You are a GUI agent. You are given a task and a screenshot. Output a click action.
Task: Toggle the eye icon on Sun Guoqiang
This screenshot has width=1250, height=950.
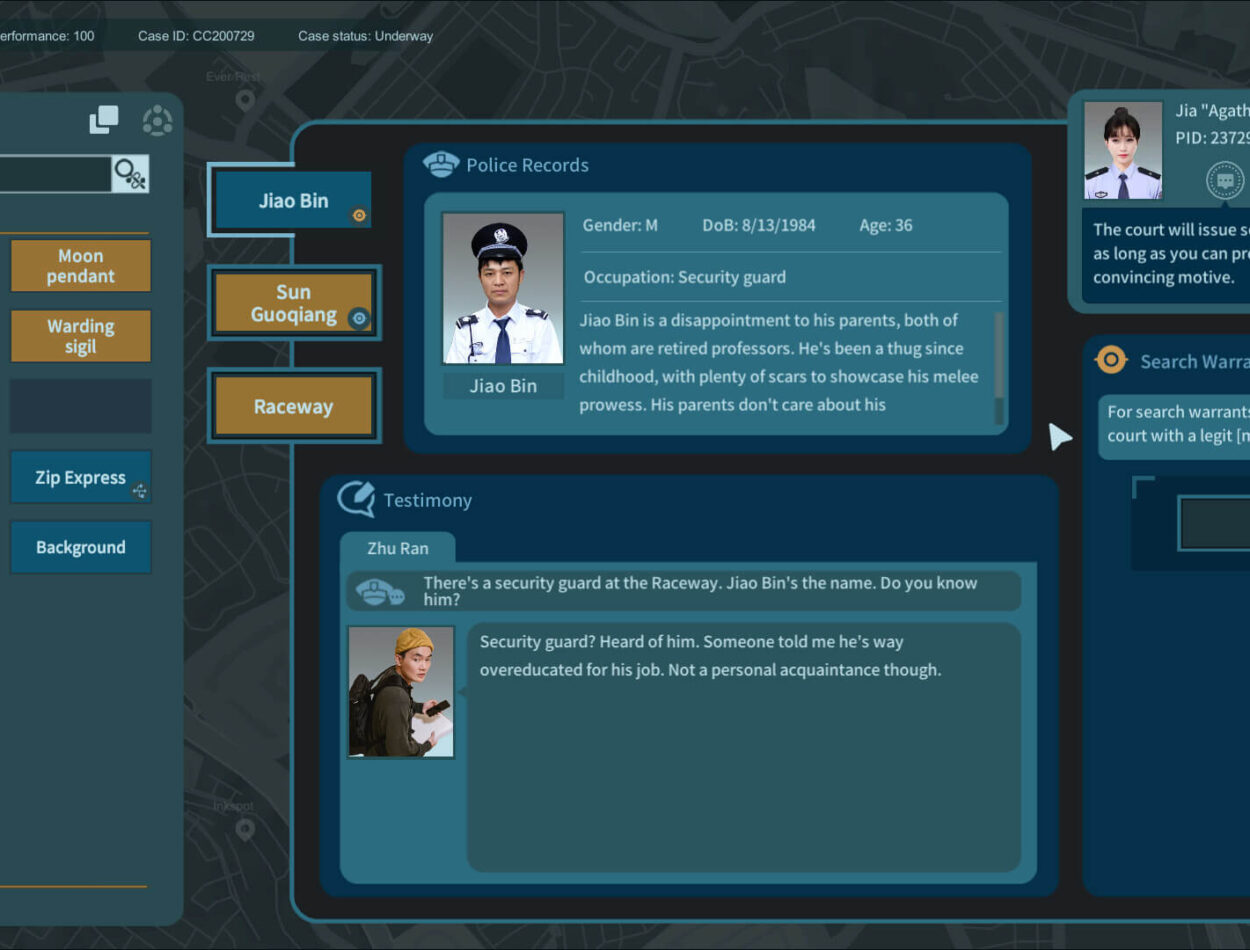[x=360, y=318]
